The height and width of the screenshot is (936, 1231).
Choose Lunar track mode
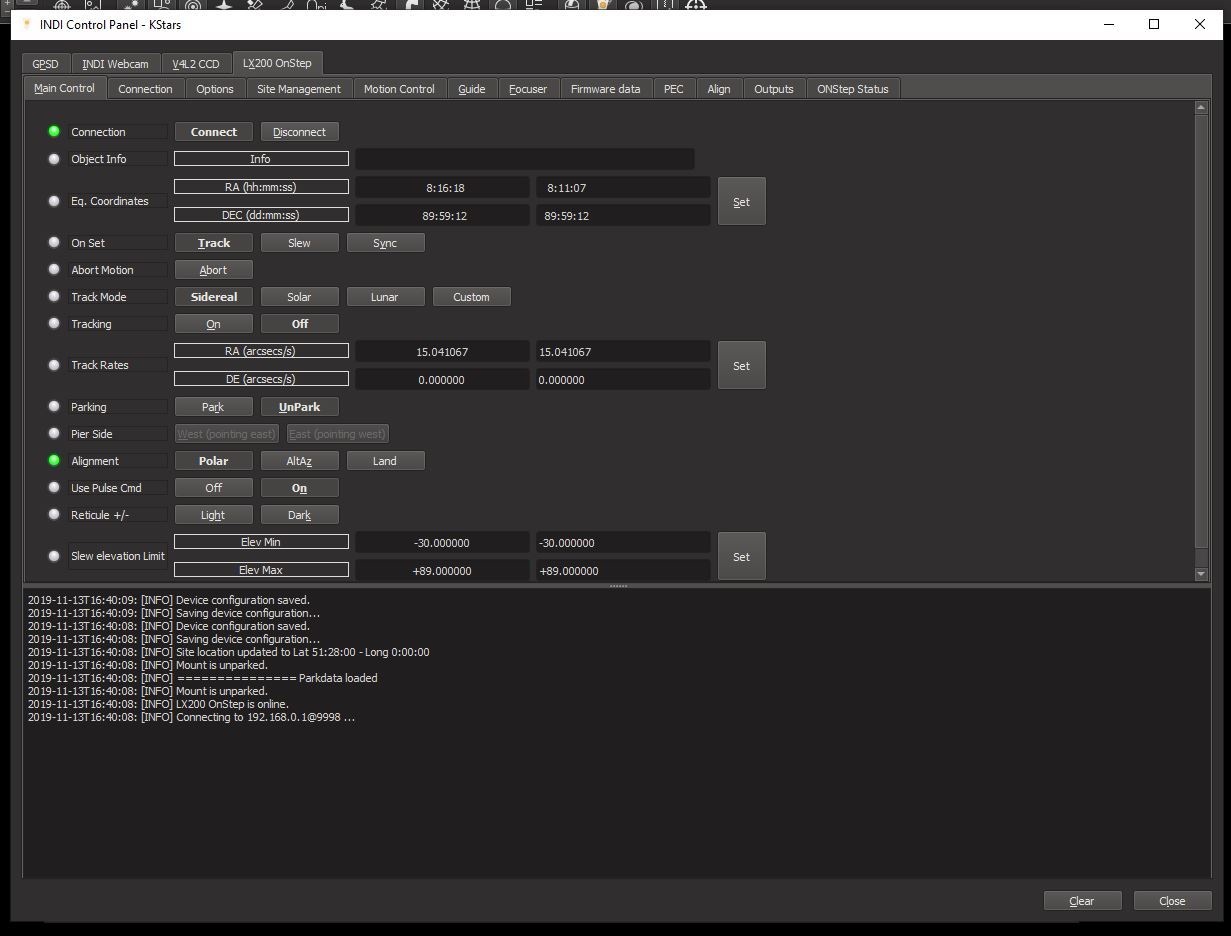(385, 297)
